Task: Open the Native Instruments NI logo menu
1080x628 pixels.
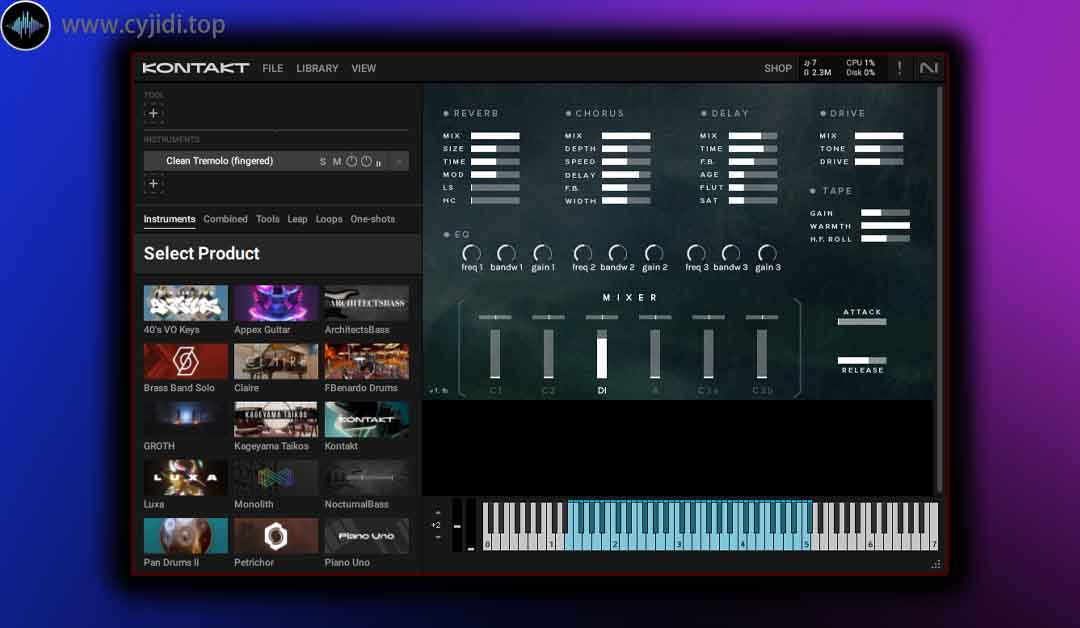Action: [x=928, y=68]
